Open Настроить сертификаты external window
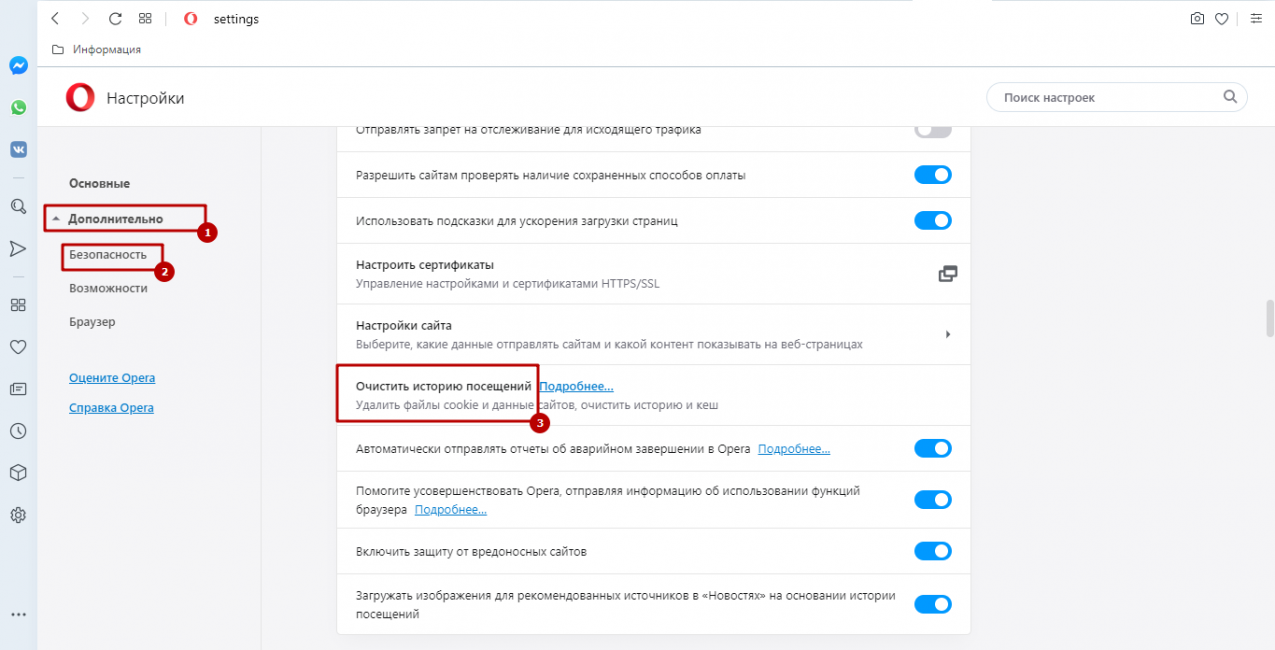This screenshot has width=1275, height=650. (947, 274)
